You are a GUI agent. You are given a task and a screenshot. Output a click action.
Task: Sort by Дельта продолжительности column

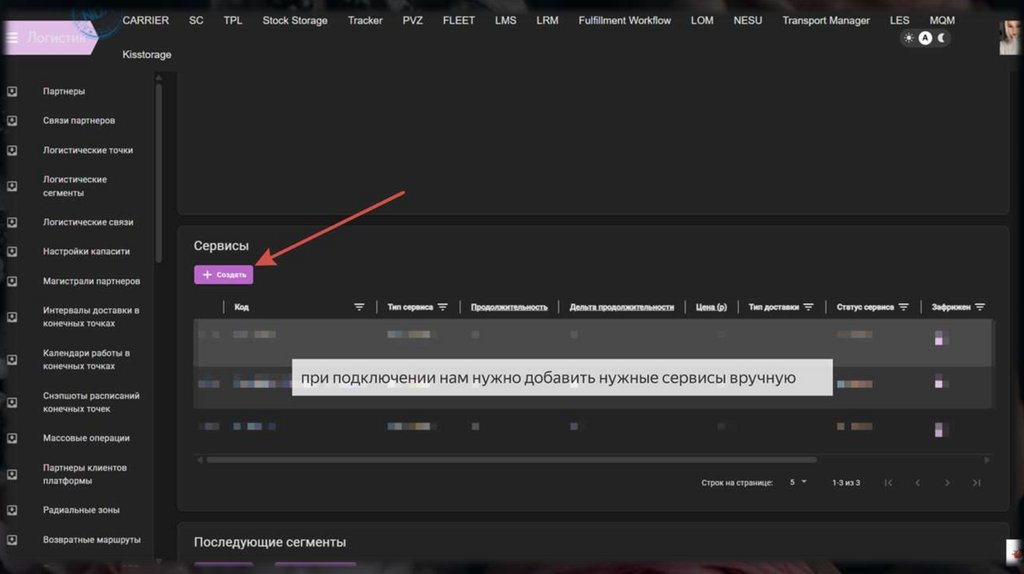tap(622, 307)
